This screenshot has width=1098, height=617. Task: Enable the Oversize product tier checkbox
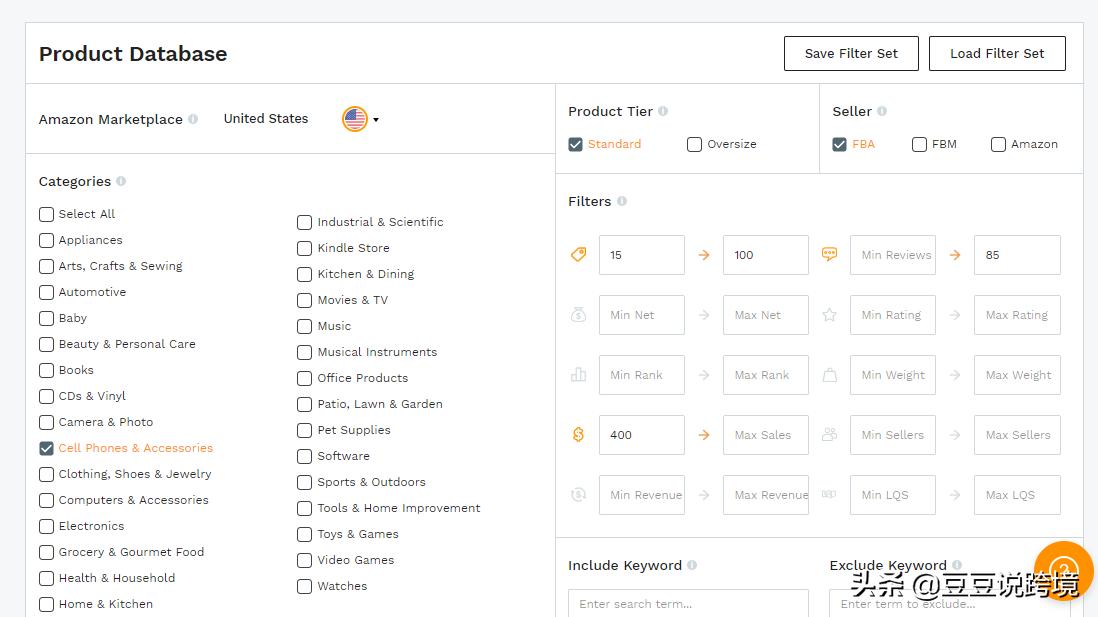point(694,144)
